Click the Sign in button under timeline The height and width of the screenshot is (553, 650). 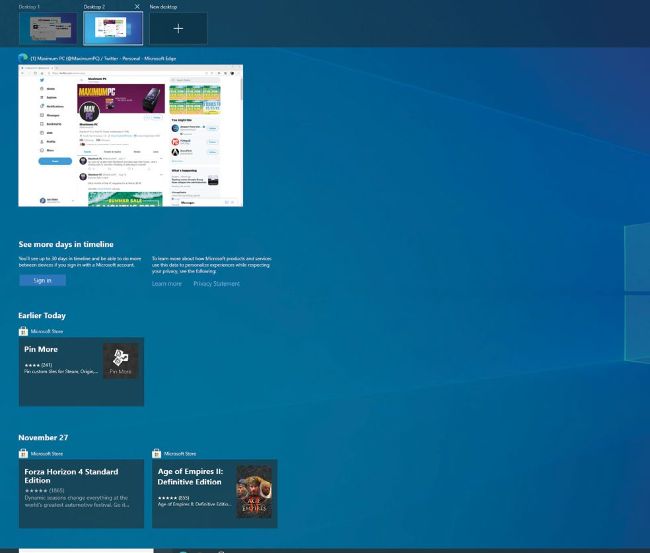coord(42,281)
